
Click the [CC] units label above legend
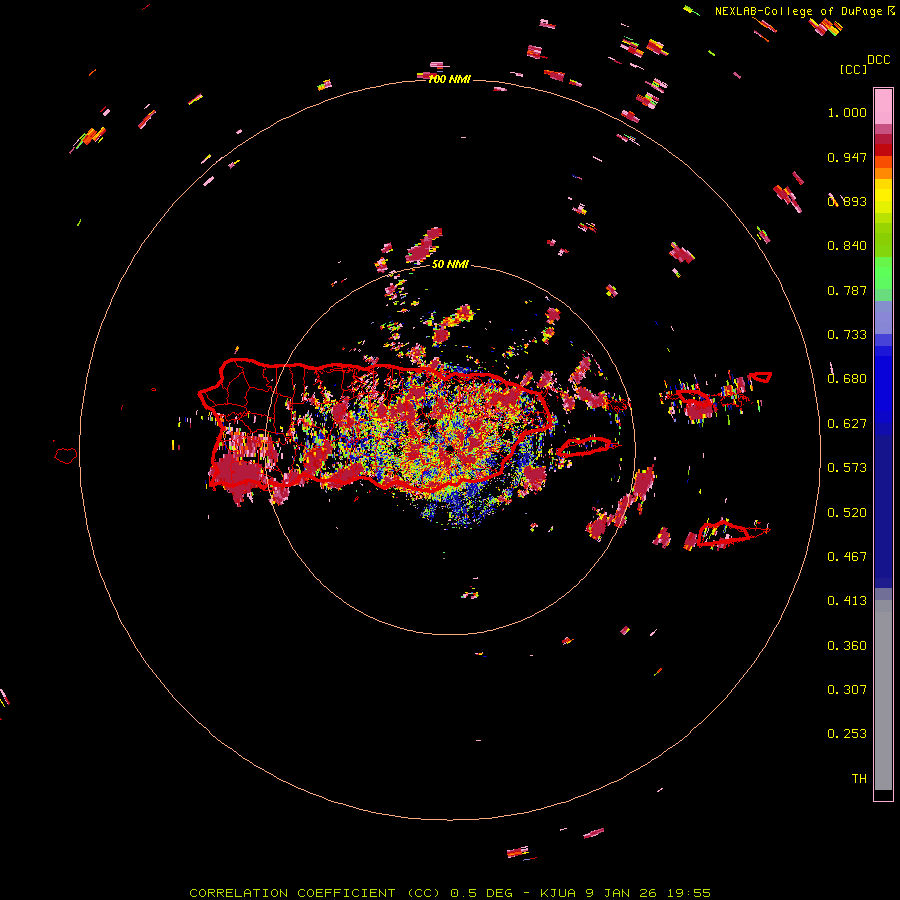click(x=853, y=69)
